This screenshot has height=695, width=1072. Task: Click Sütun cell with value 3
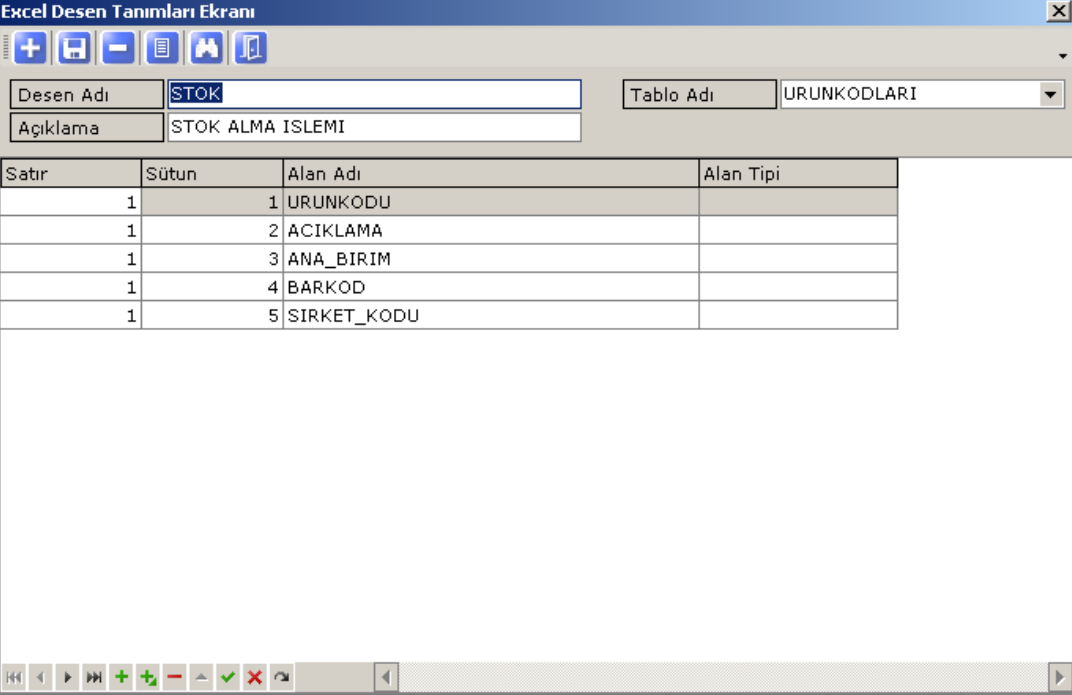pos(212,259)
